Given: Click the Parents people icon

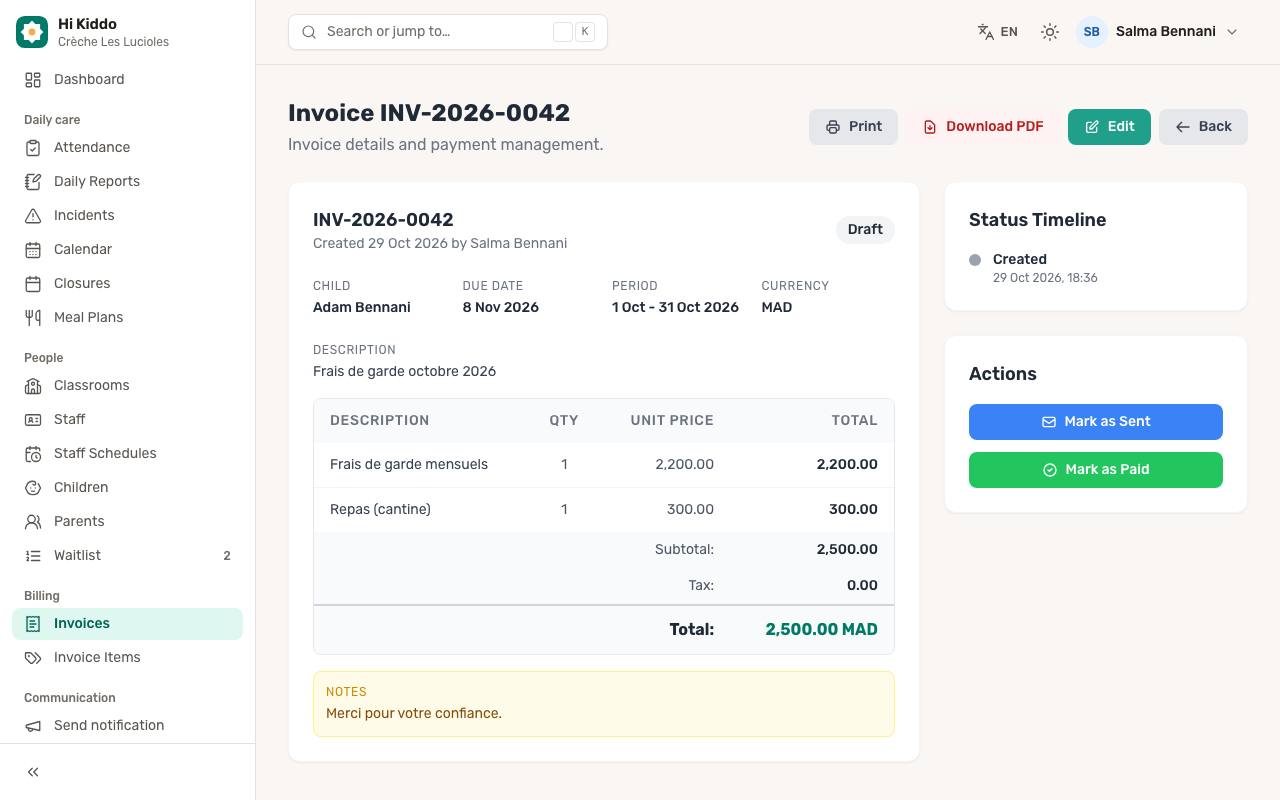Looking at the screenshot, I should (x=33, y=521).
